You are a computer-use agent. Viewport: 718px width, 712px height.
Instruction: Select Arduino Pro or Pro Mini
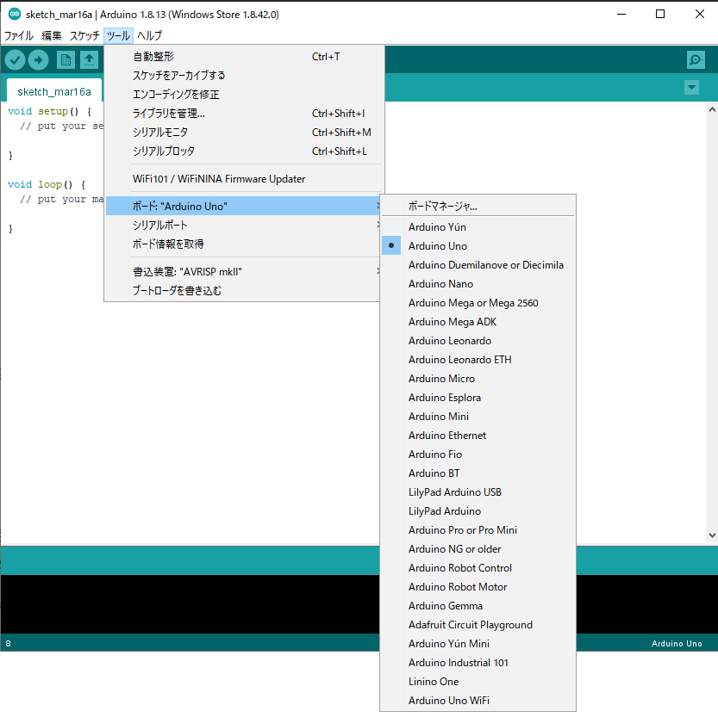(x=478, y=530)
